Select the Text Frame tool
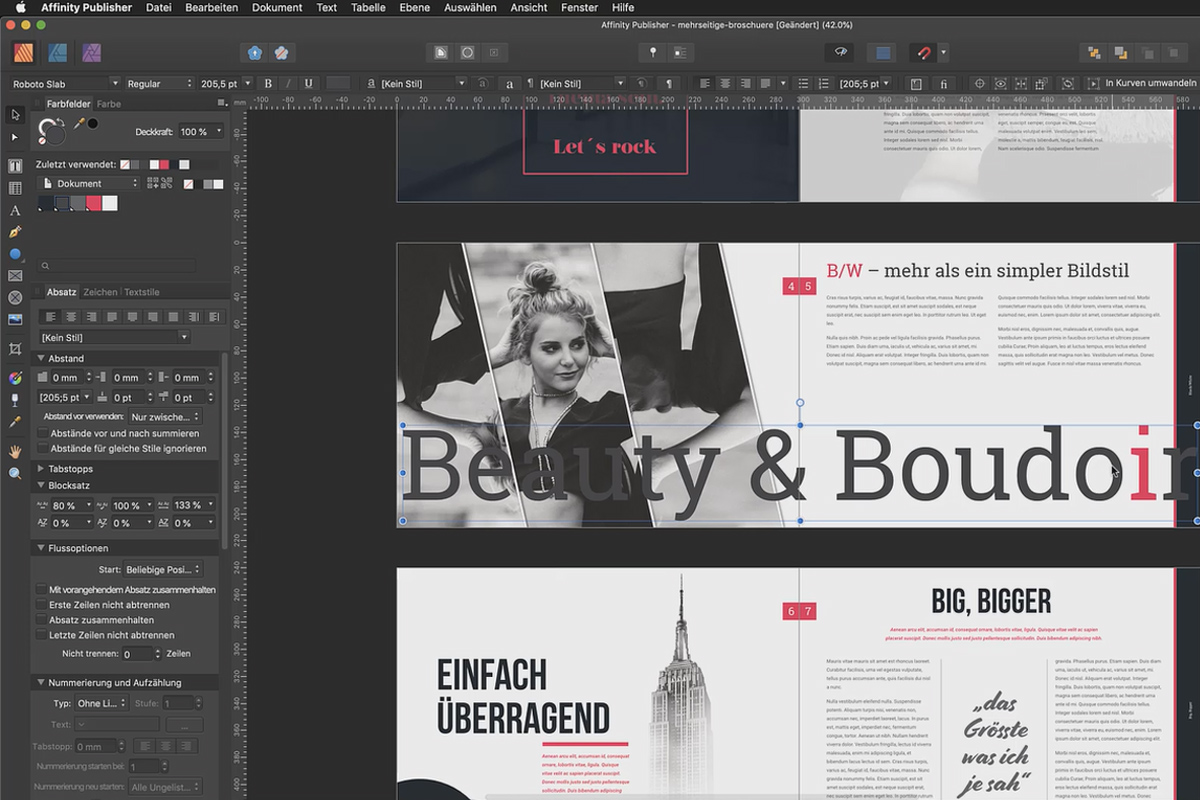This screenshot has width=1200, height=800. click(x=14, y=165)
